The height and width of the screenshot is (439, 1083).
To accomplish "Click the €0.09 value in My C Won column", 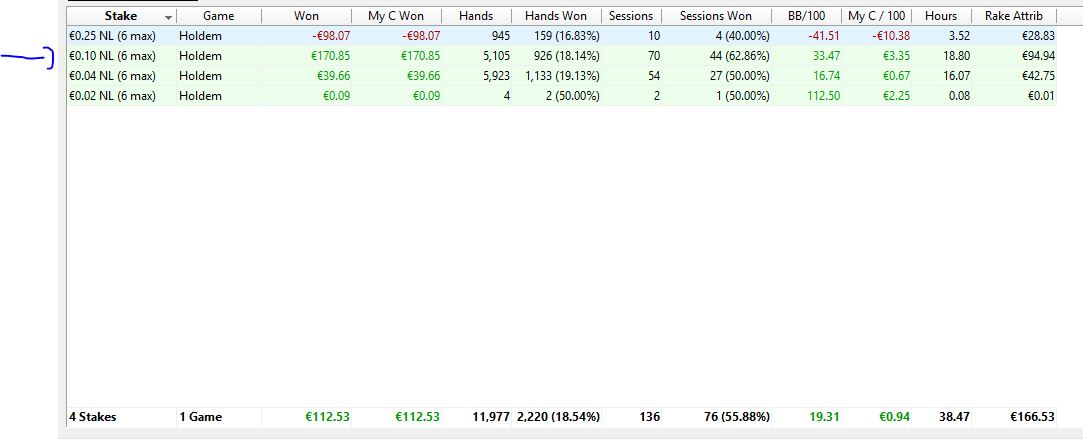I will pos(426,96).
